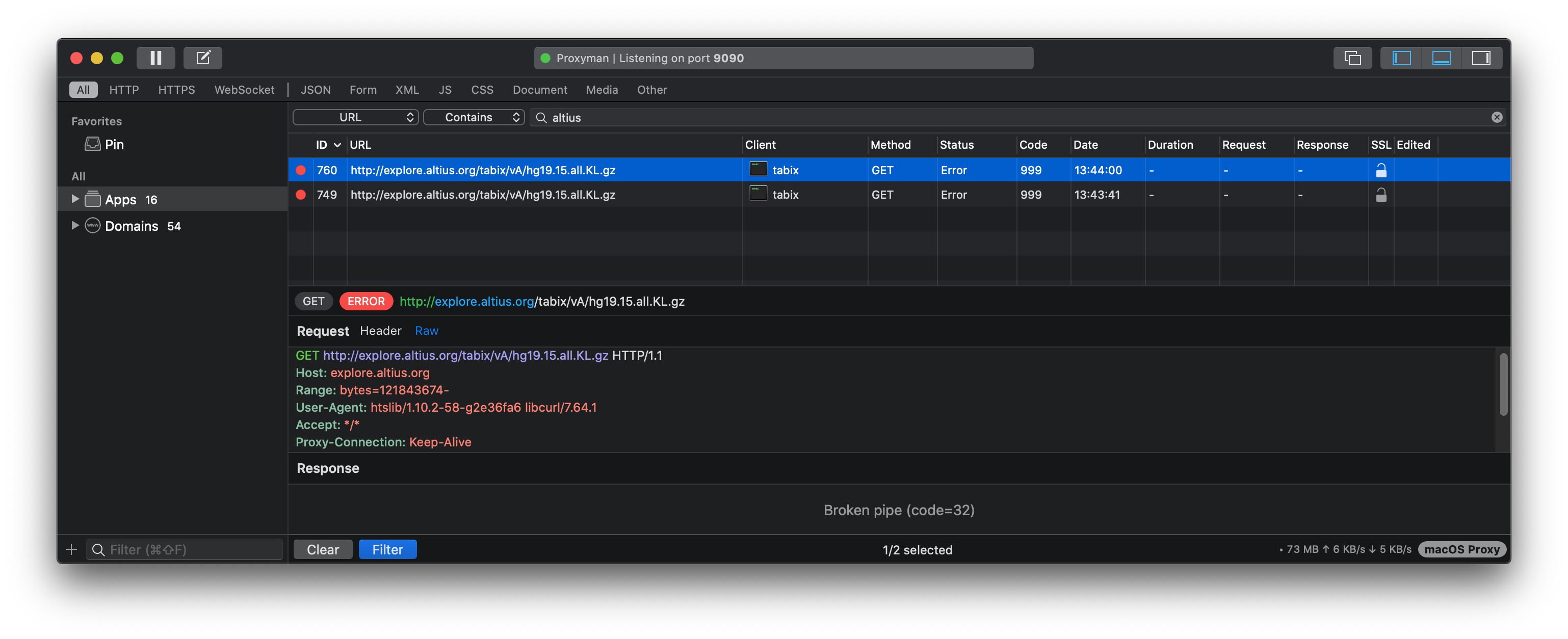The width and height of the screenshot is (1568, 639).
Task: Switch to the JSON filter tab
Action: pyautogui.click(x=316, y=90)
